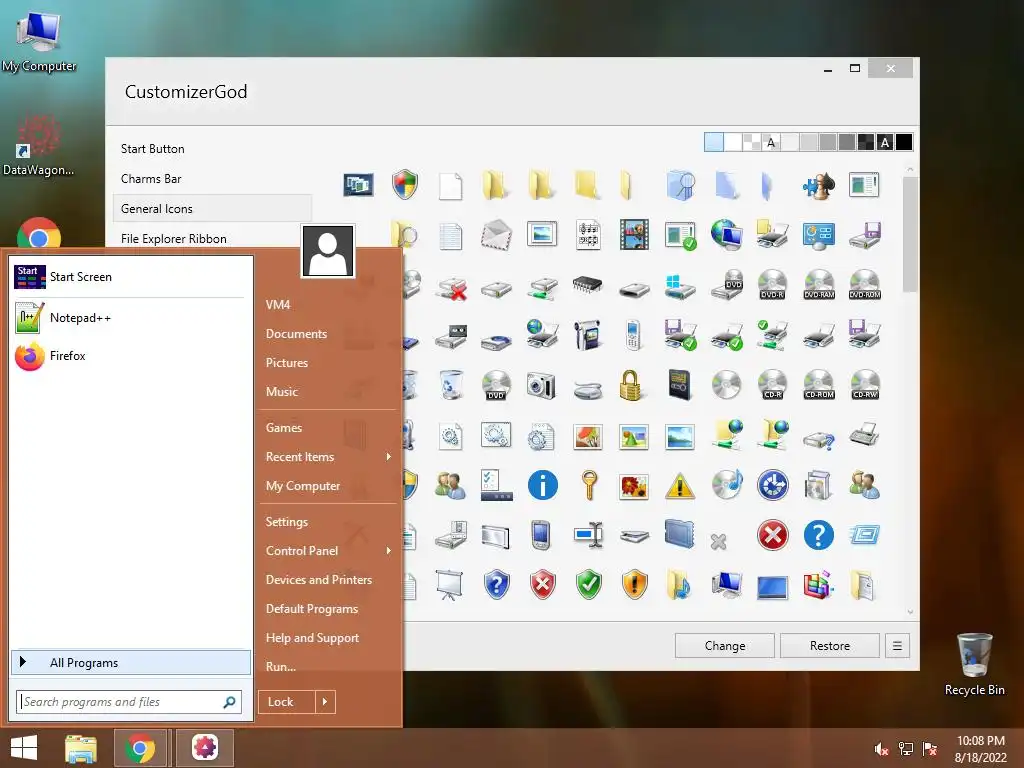This screenshot has height=768, width=1024.
Task: Open Devices and Printers entry
Action: [319, 580]
